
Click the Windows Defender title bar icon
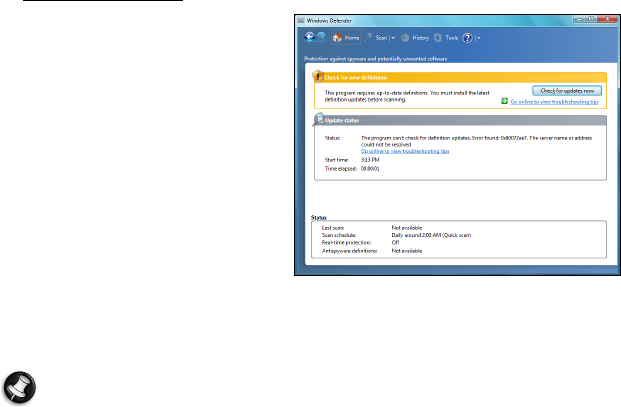301,20
